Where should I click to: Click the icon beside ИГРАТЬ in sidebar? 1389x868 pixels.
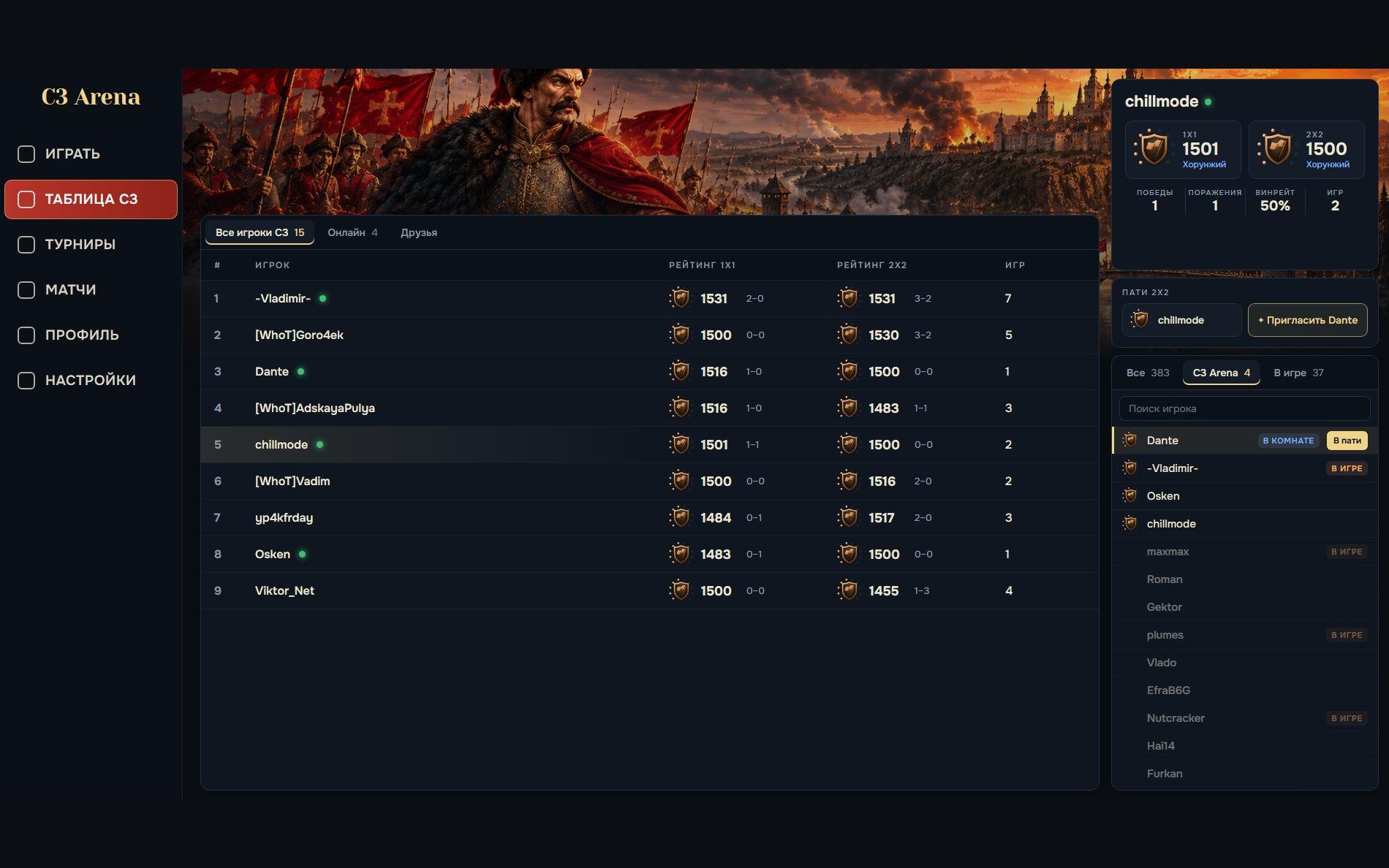[26, 154]
